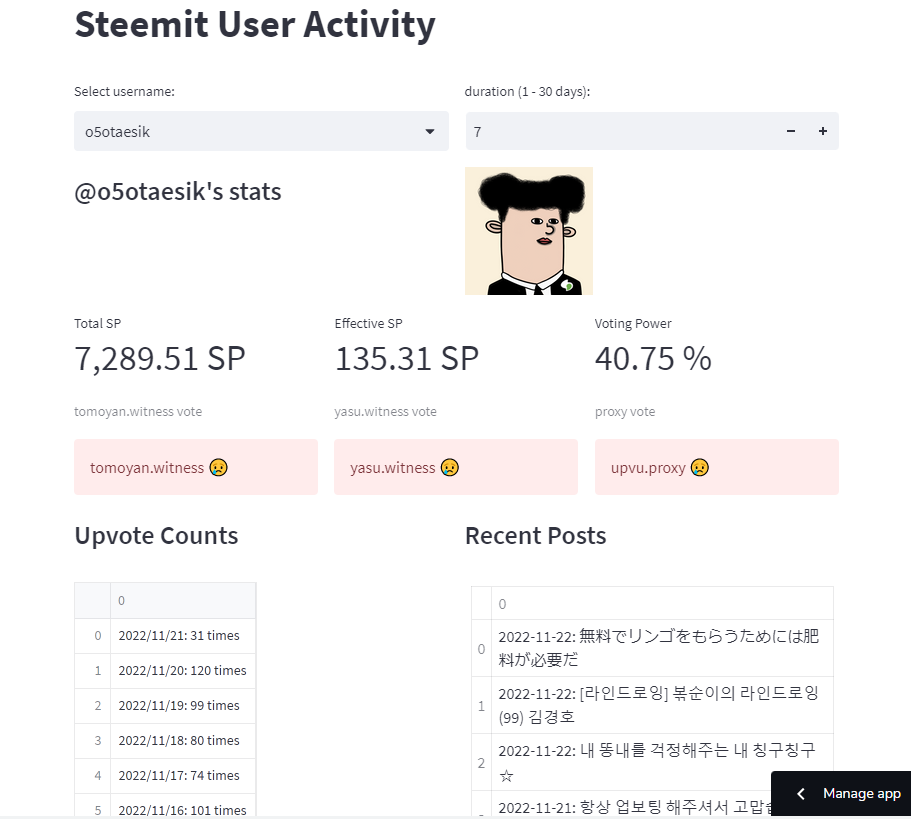Select upvote row 2022/11/20: 120 times
The image size is (911, 819).
(183, 671)
